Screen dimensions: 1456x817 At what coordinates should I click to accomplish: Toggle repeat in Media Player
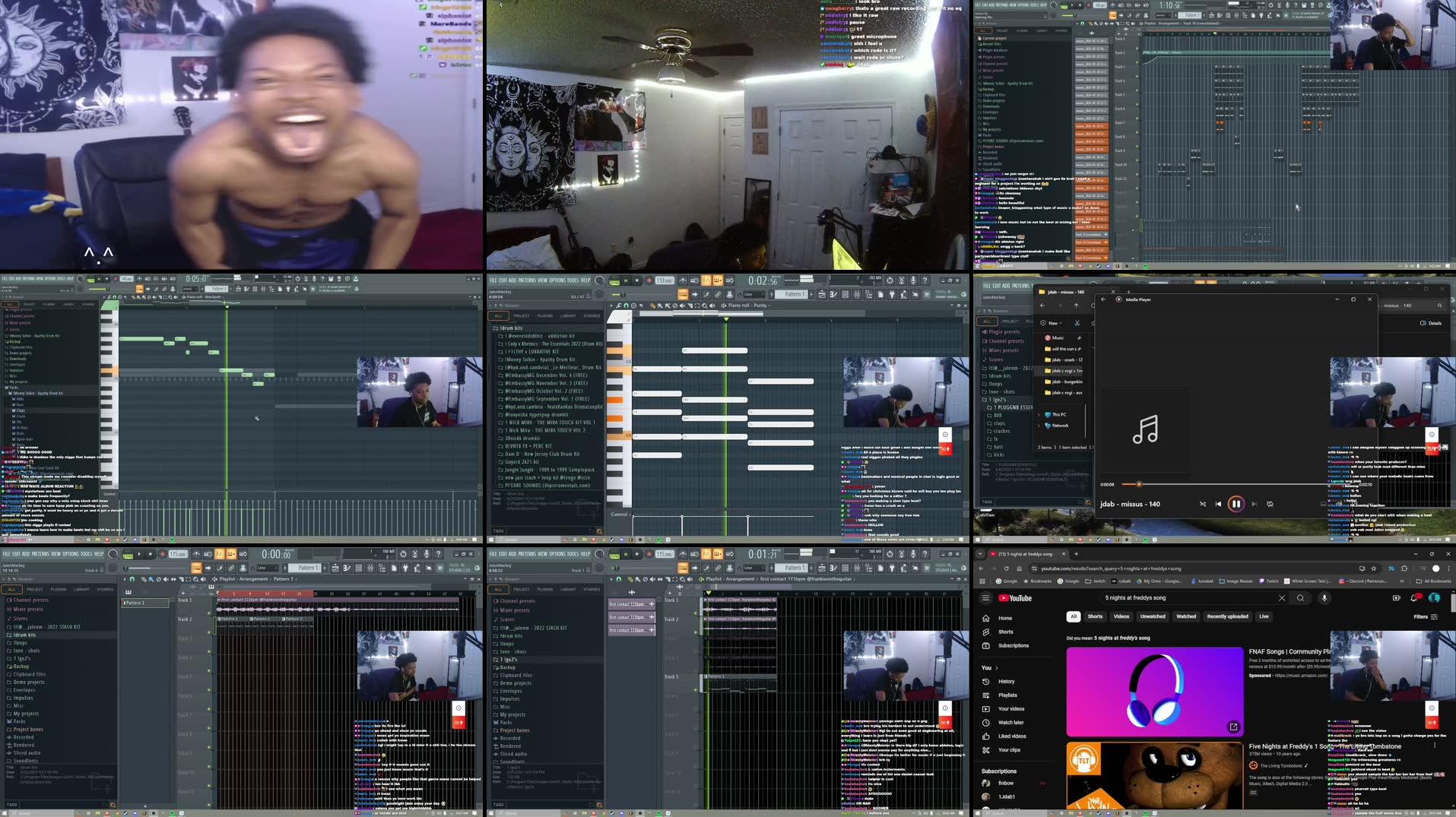(1270, 504)
